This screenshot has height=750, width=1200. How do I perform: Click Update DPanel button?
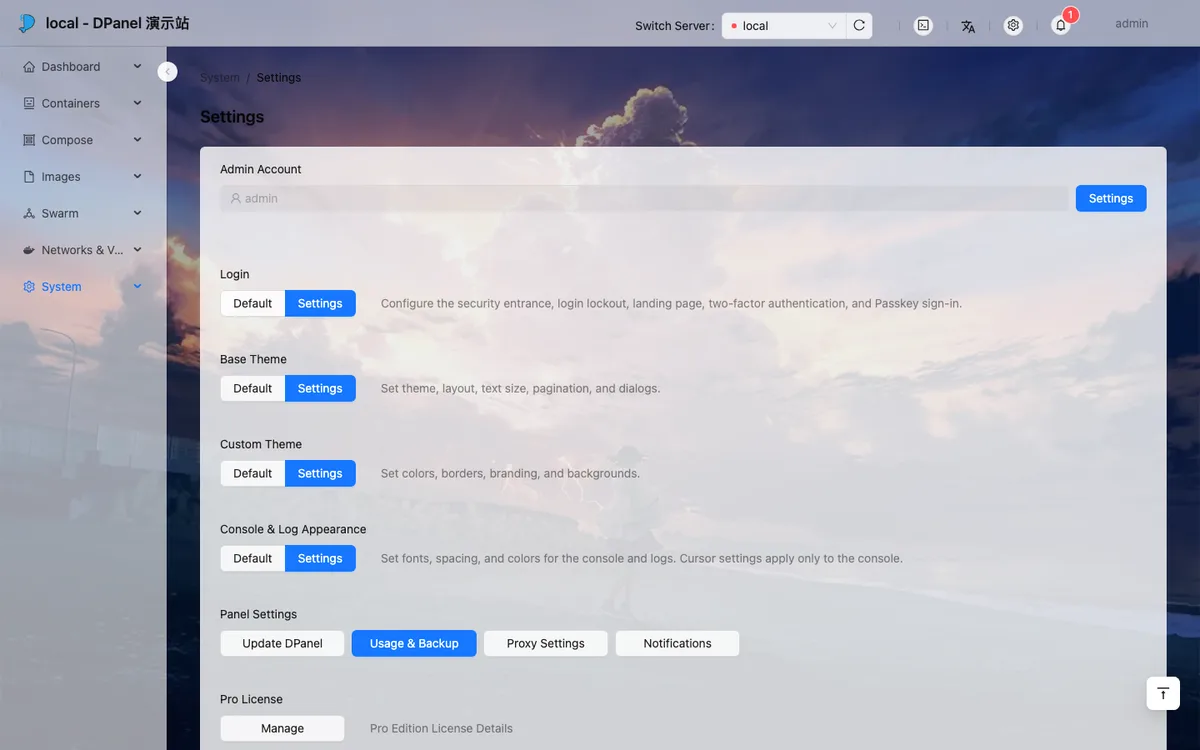pos(282,643)
